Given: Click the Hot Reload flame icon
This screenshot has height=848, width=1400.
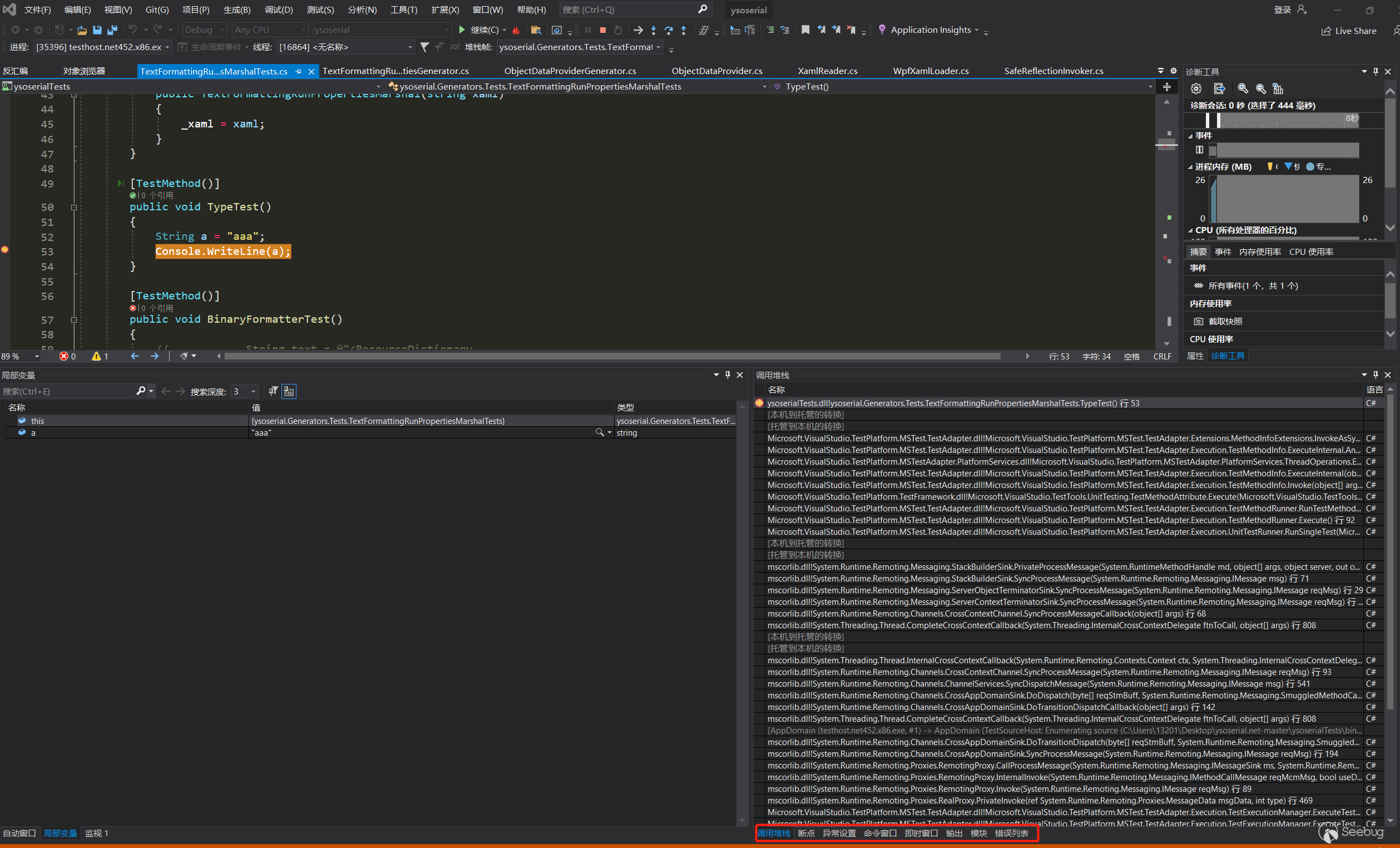Looking at the screenshot, I should point(516,30).
